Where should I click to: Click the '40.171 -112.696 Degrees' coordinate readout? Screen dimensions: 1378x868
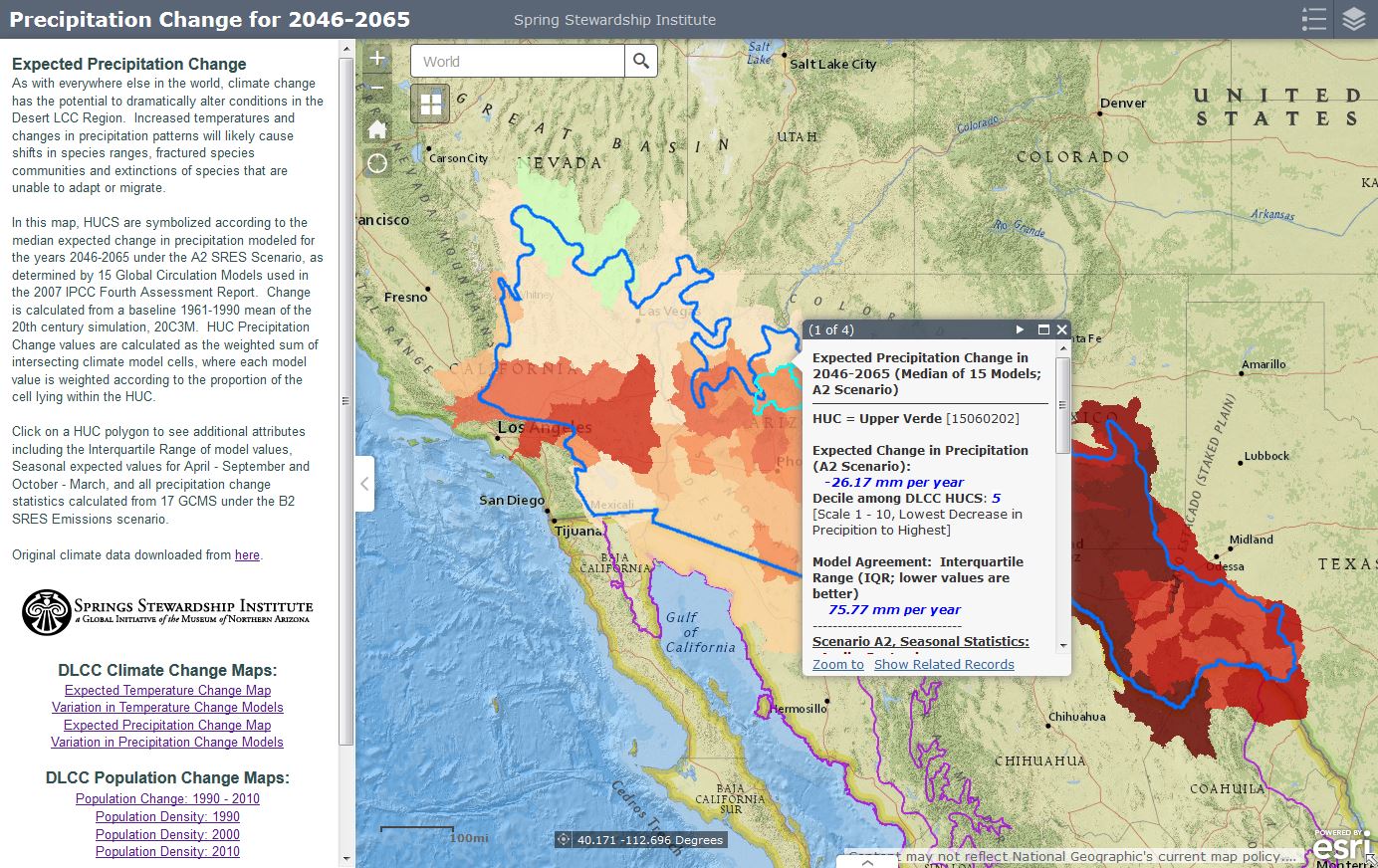click(x=650, y=840)
